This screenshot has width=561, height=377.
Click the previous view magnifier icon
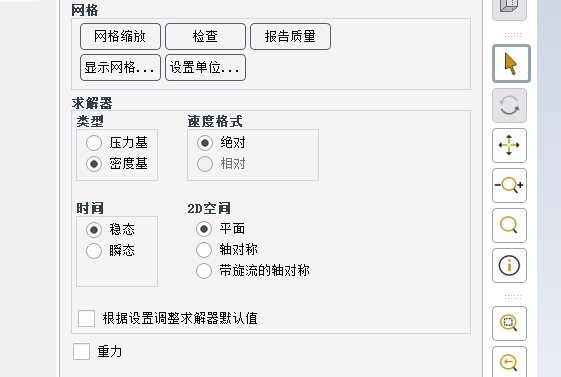click(x=509, y=362)
